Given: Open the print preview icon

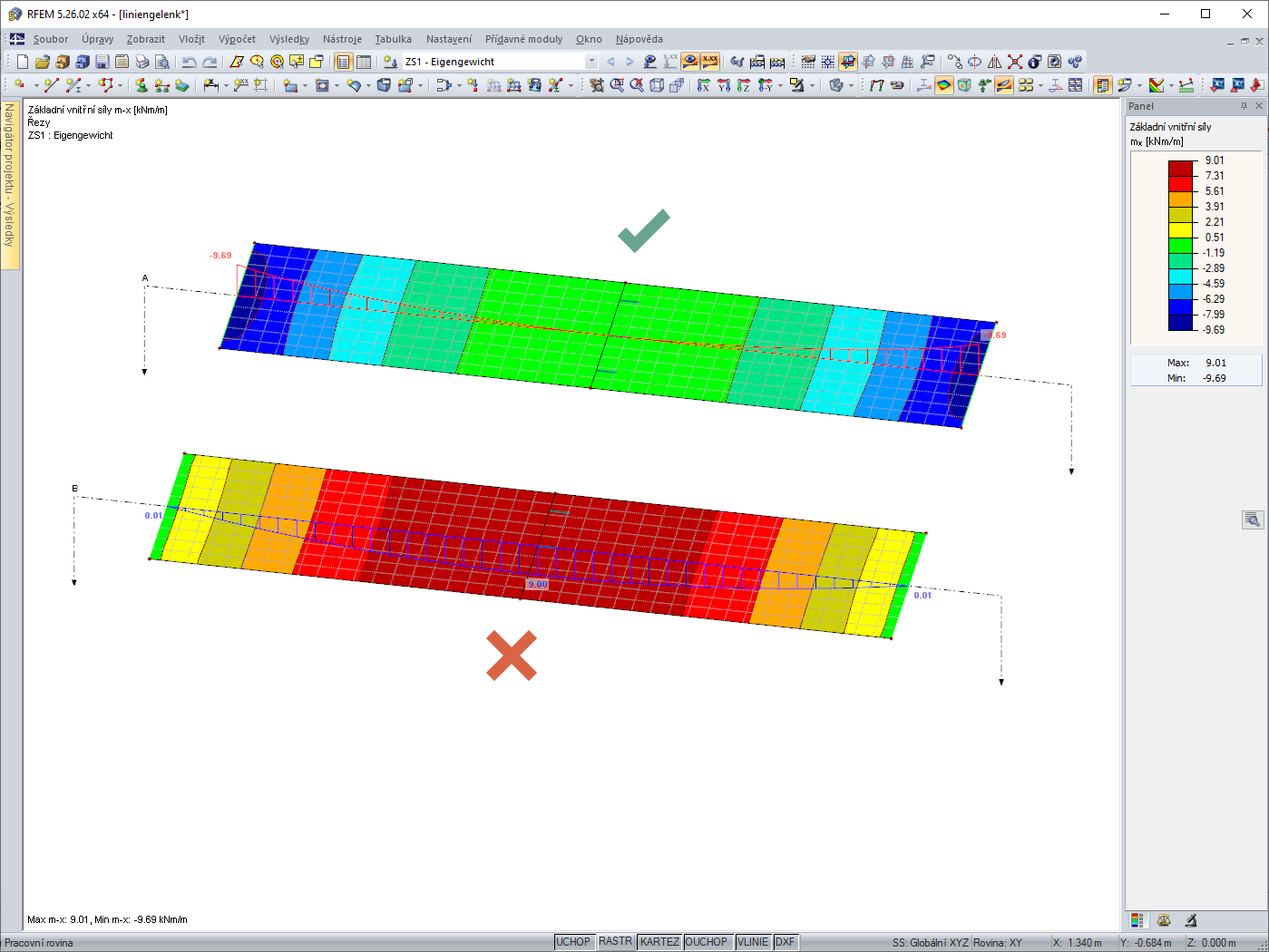Looking at the screenshot, I should click(162, 62).
